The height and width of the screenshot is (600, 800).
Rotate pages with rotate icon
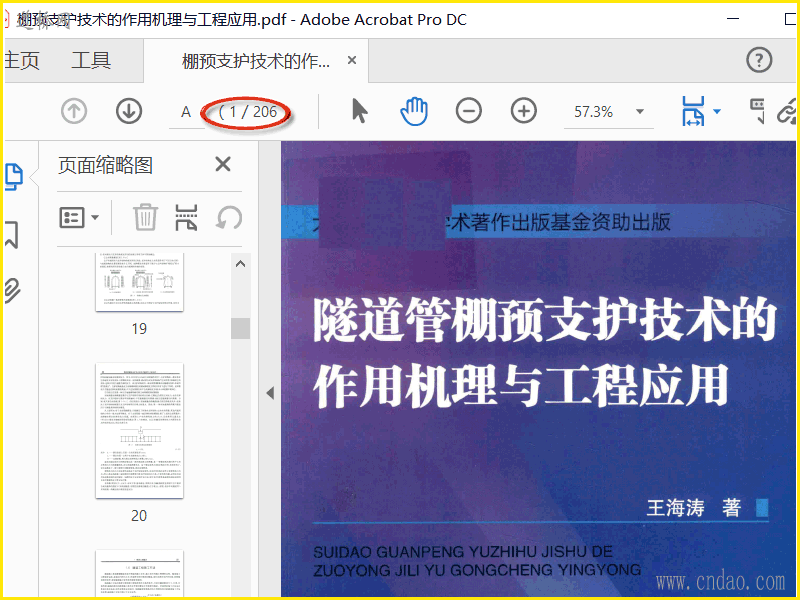tap(229, 218)
